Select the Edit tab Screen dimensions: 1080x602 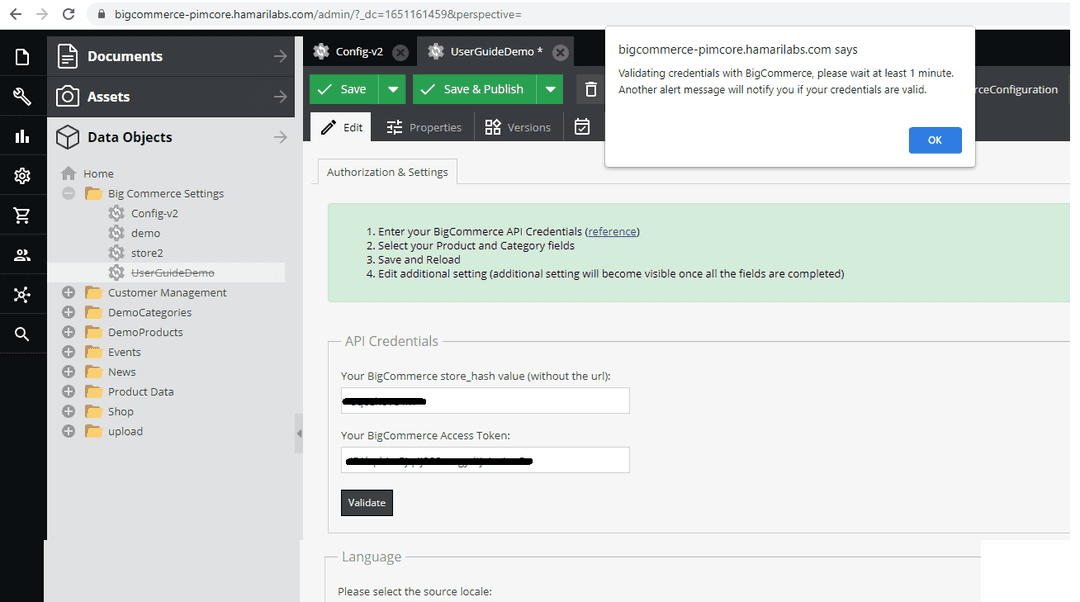point(341,127)
